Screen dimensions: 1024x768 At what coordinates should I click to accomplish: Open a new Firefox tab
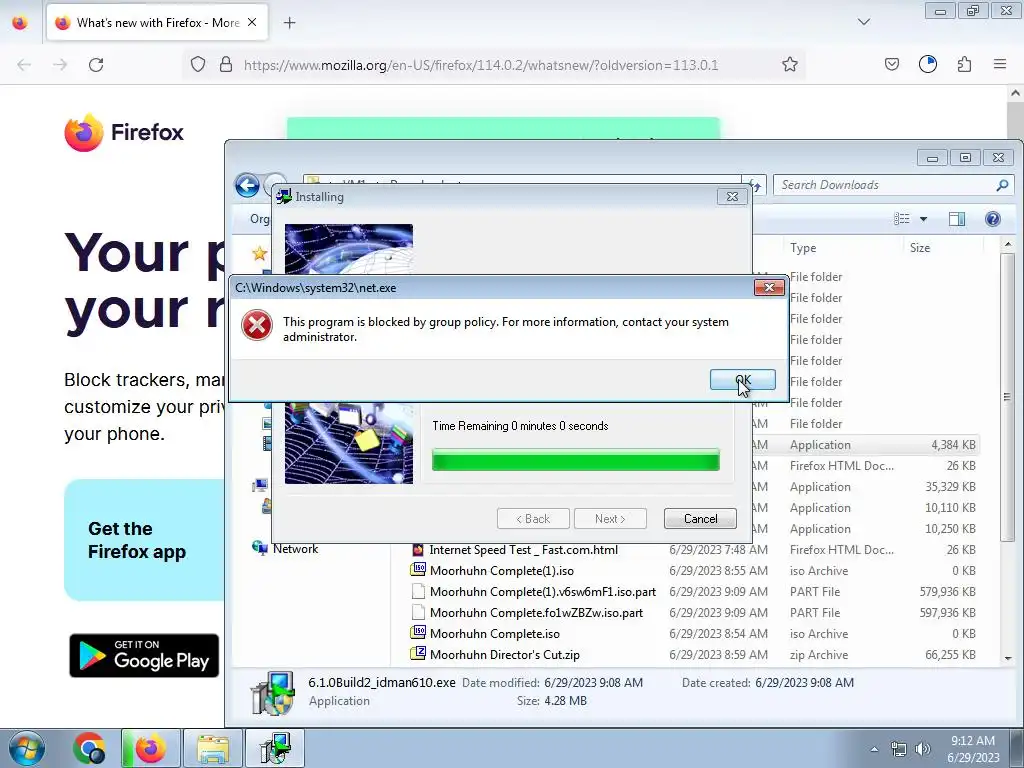[289, 23]
